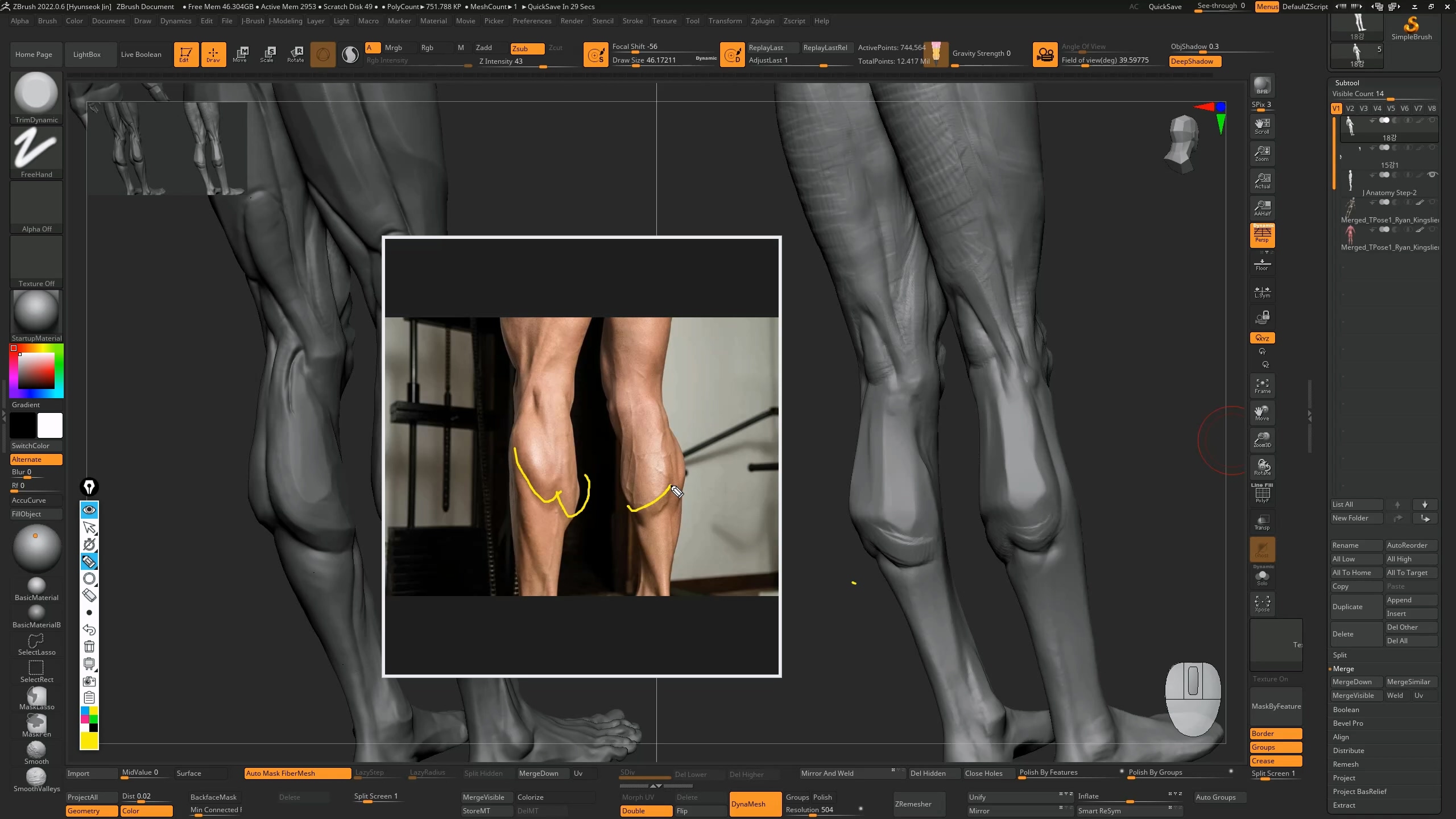Open the Stroke menu
1456x819 pixels.
632,21
